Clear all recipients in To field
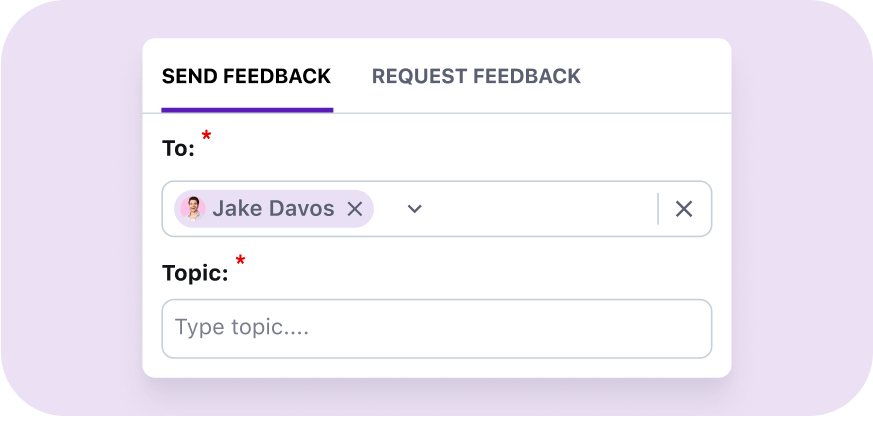This screenshot has width=873, height=426. [x=684, y=209]
